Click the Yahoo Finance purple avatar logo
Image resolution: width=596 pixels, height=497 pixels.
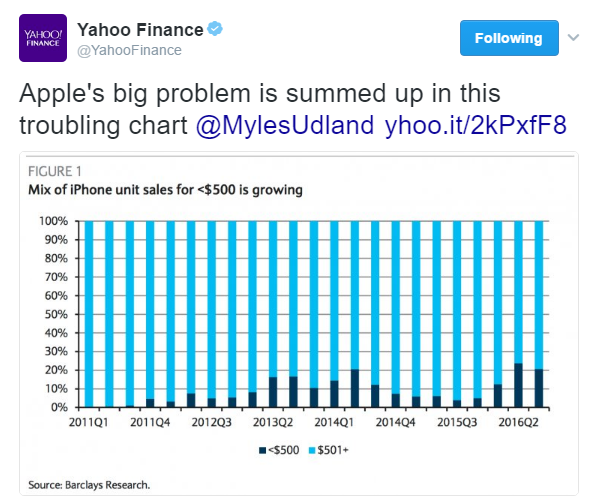[x=43, y=38]
